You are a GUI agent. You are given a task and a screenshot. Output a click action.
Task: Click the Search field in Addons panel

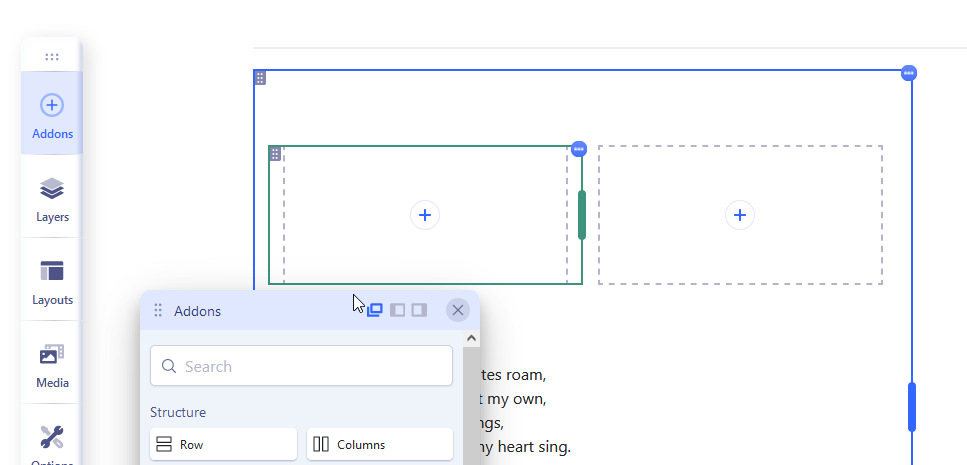pyautogui.click(x=301, y=366)
